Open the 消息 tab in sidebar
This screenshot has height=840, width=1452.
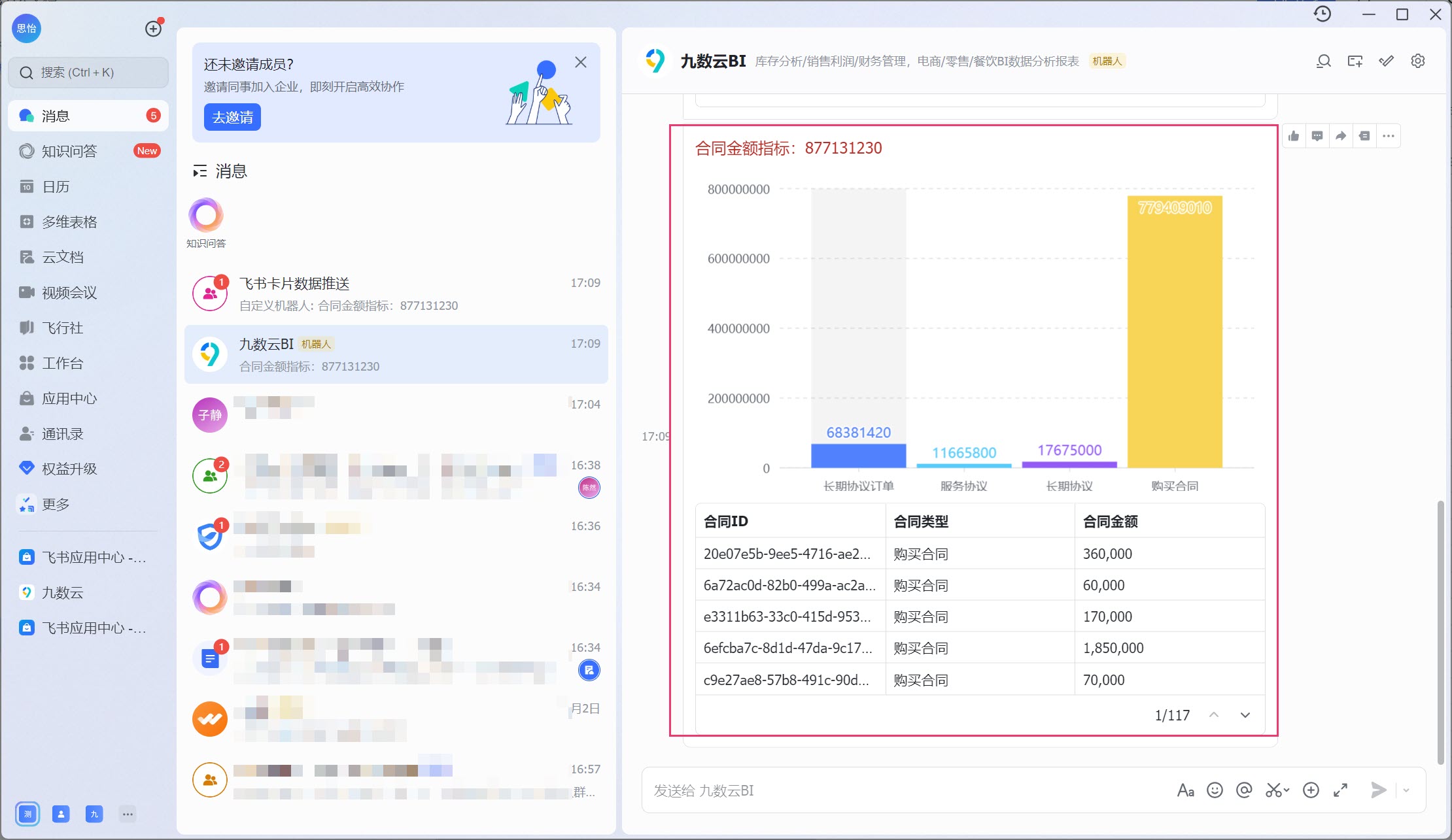click(88, 116)
